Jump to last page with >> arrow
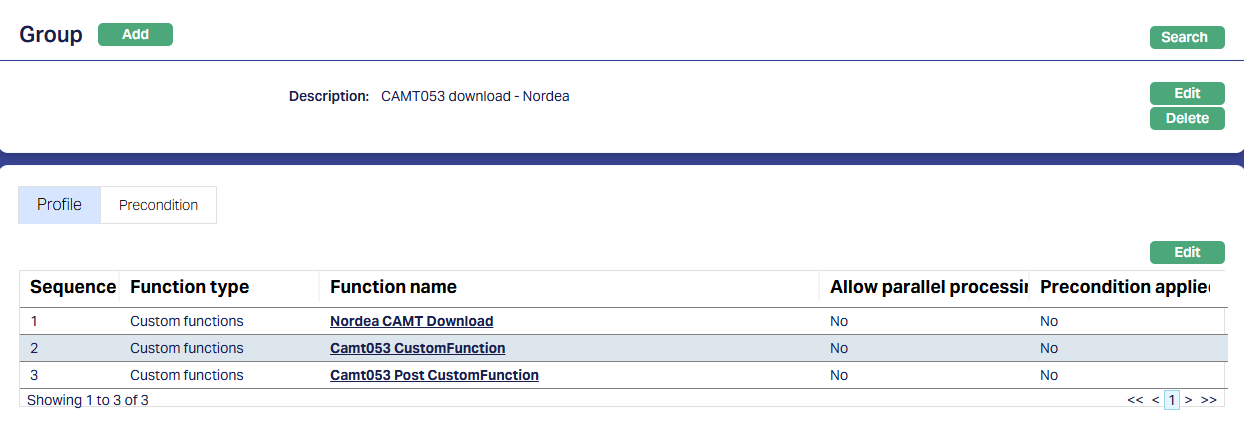 point(1208,400)
